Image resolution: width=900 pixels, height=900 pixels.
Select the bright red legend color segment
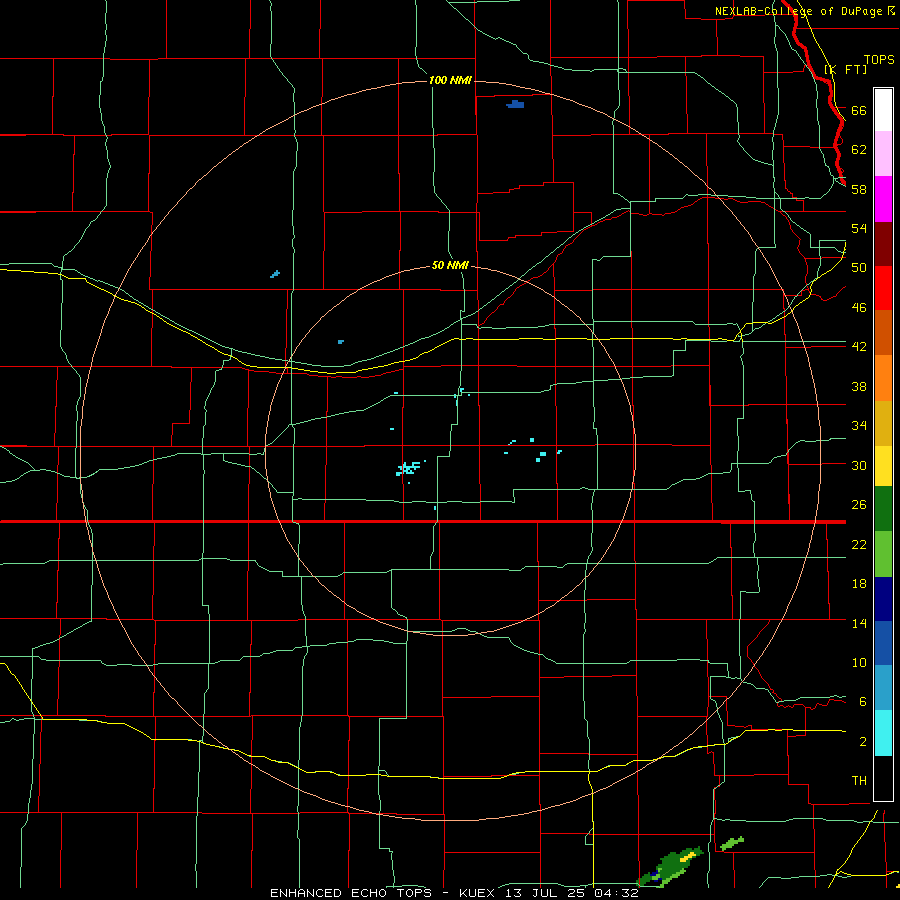coord(883,288)
